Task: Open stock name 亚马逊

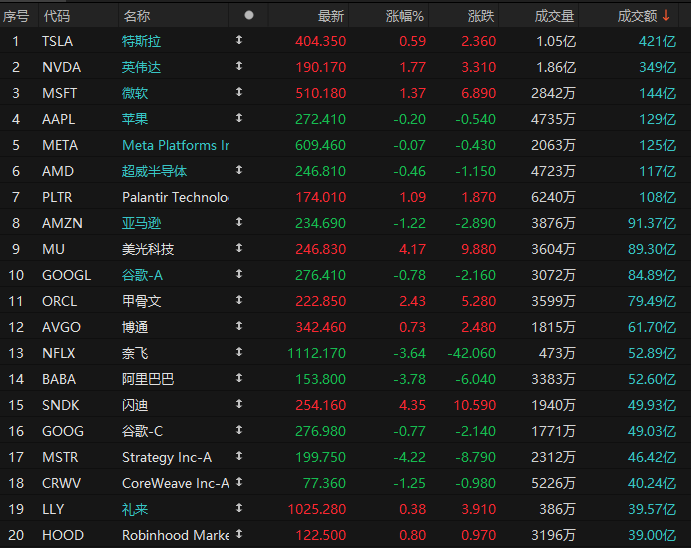Action: [x=141, y=223]
